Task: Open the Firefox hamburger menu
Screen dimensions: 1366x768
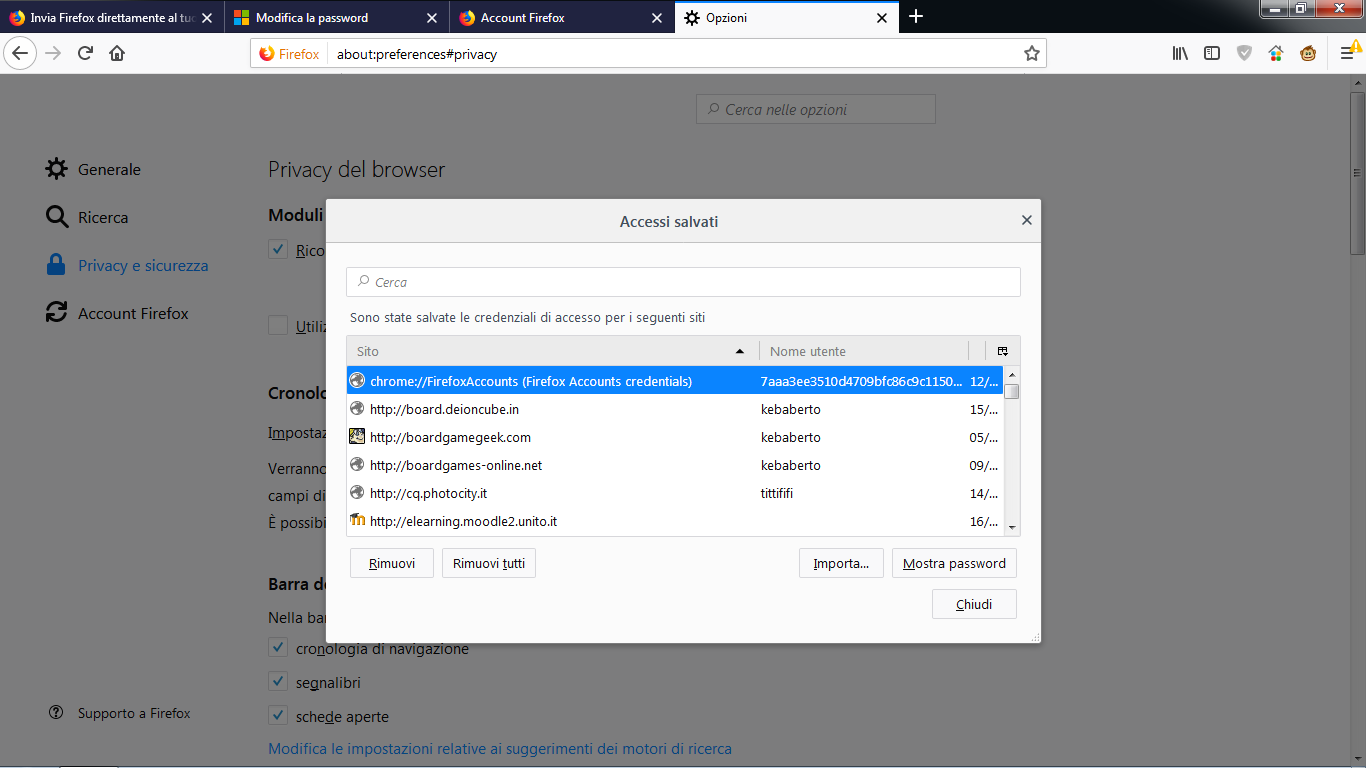Action: point(1347,53)
